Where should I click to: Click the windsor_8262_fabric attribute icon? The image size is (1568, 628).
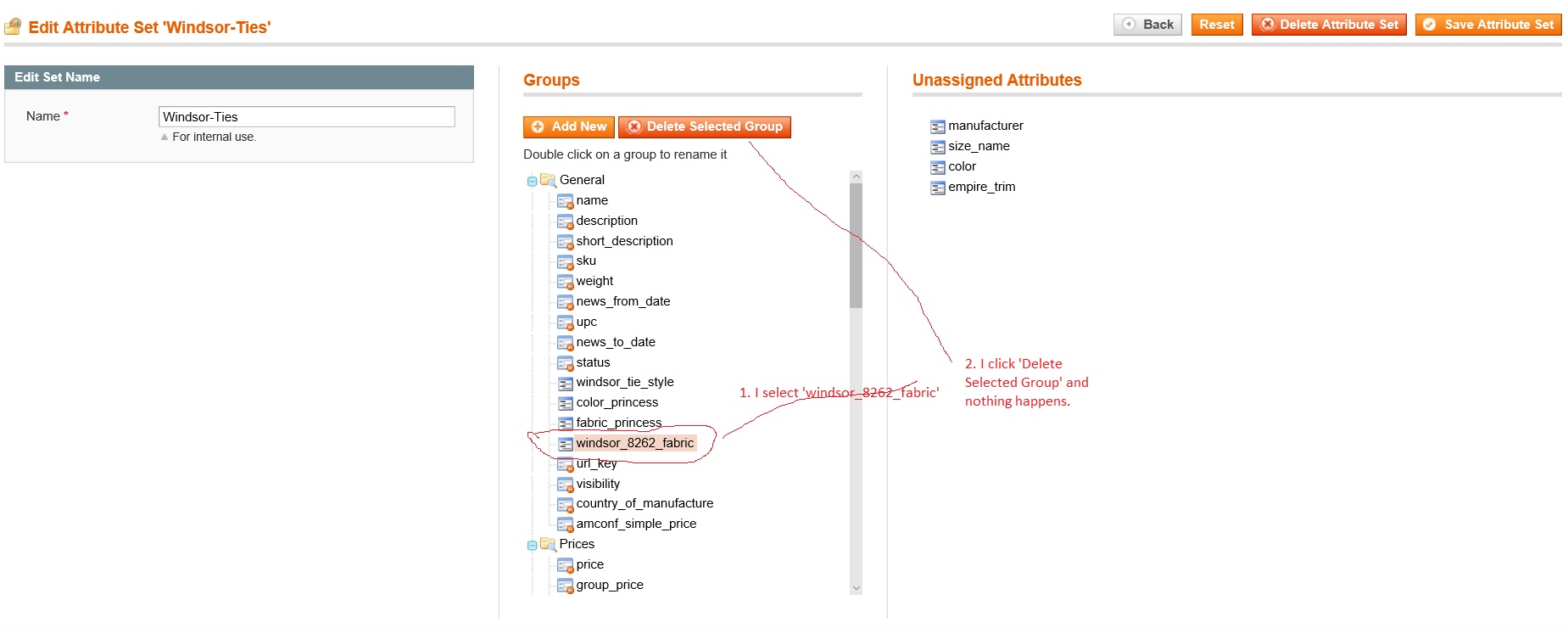565,444
